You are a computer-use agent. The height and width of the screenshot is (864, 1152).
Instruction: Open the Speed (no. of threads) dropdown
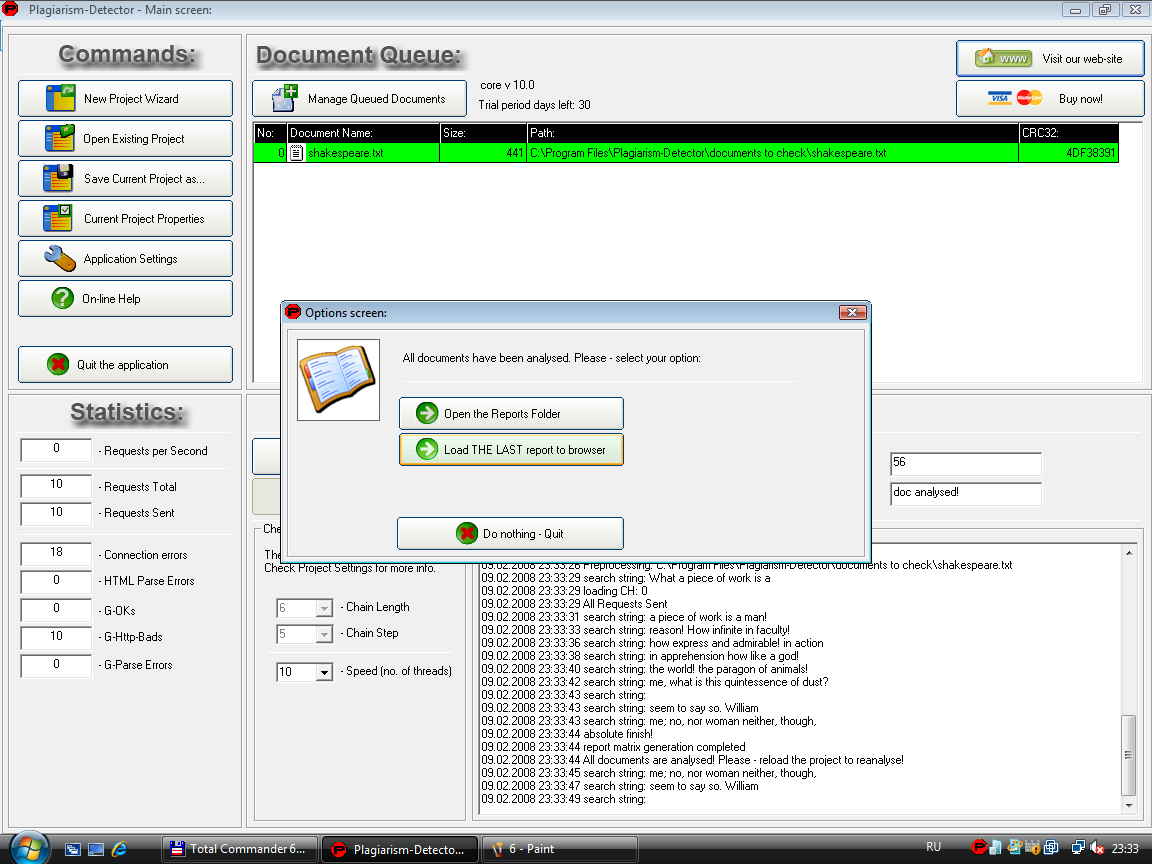324,672
